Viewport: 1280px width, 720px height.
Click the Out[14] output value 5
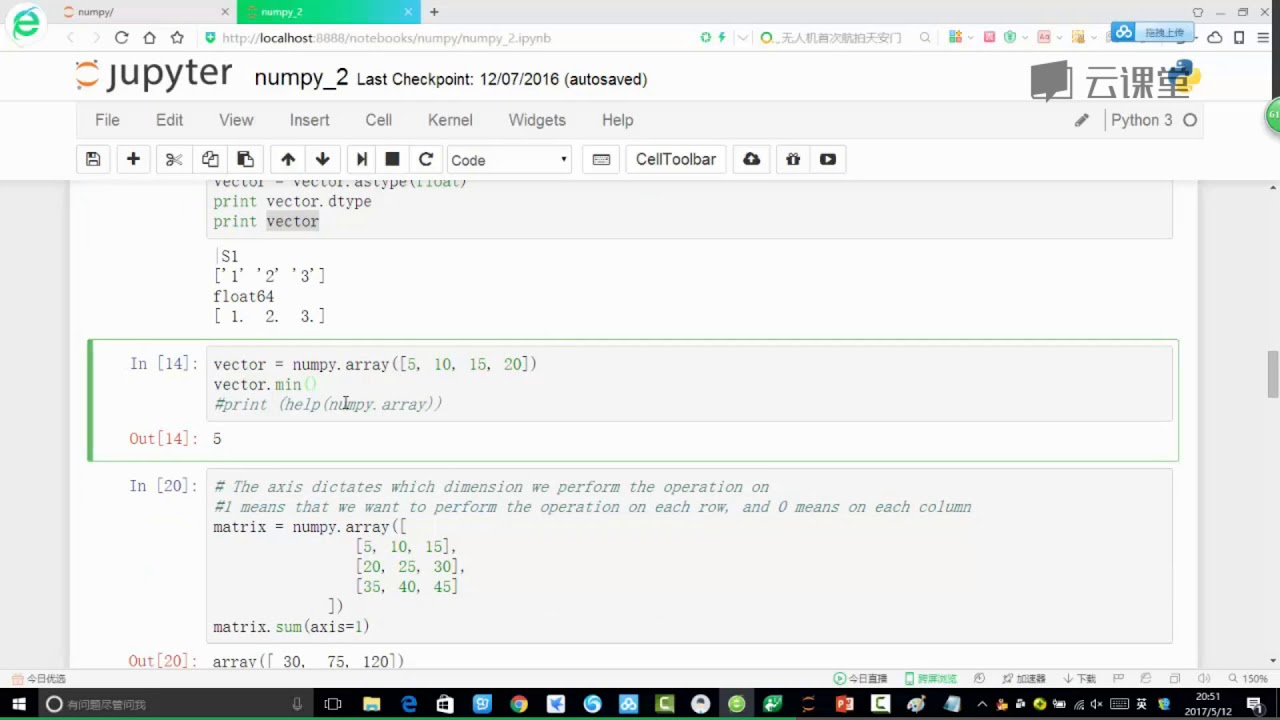(x=217, y=439)
